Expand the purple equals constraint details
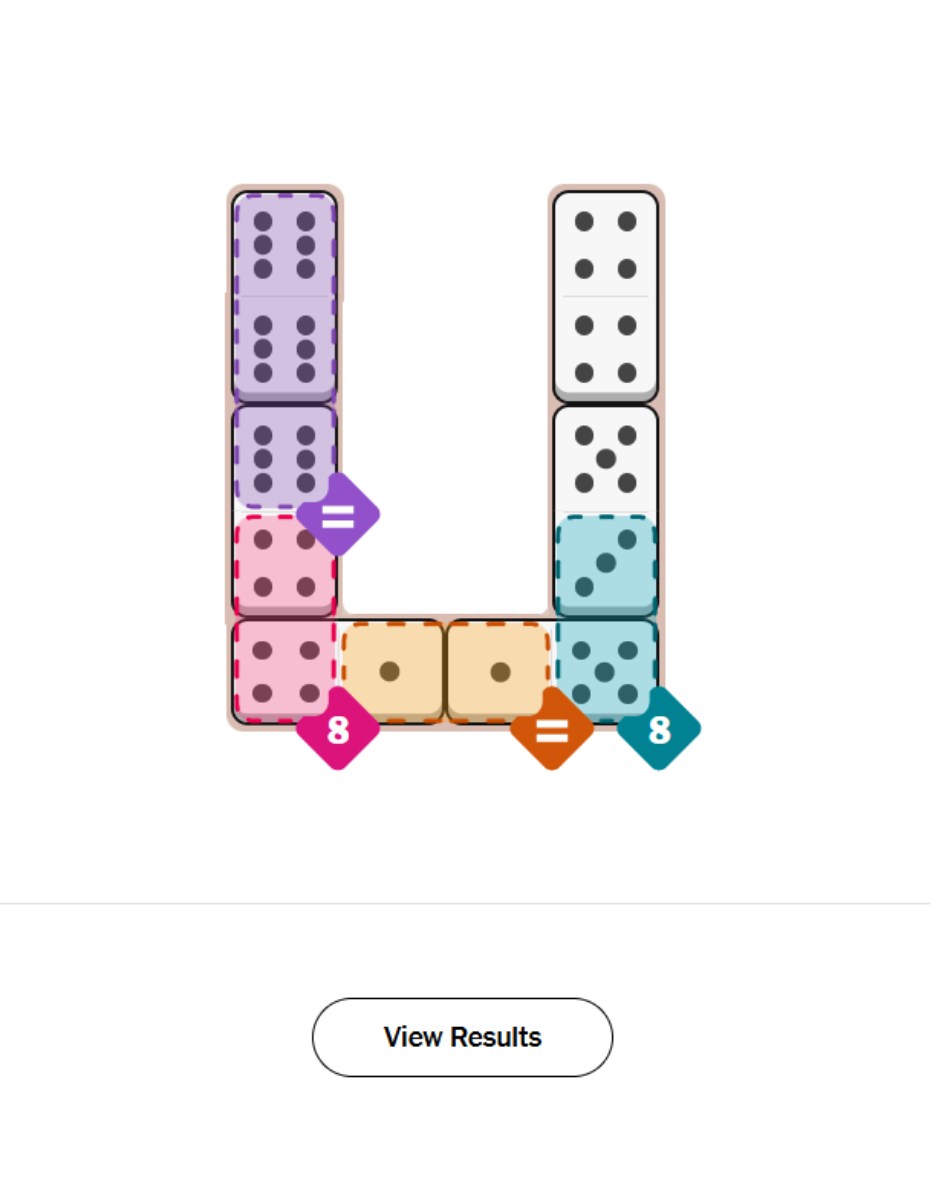930x1200 pixels. (340, 513)
